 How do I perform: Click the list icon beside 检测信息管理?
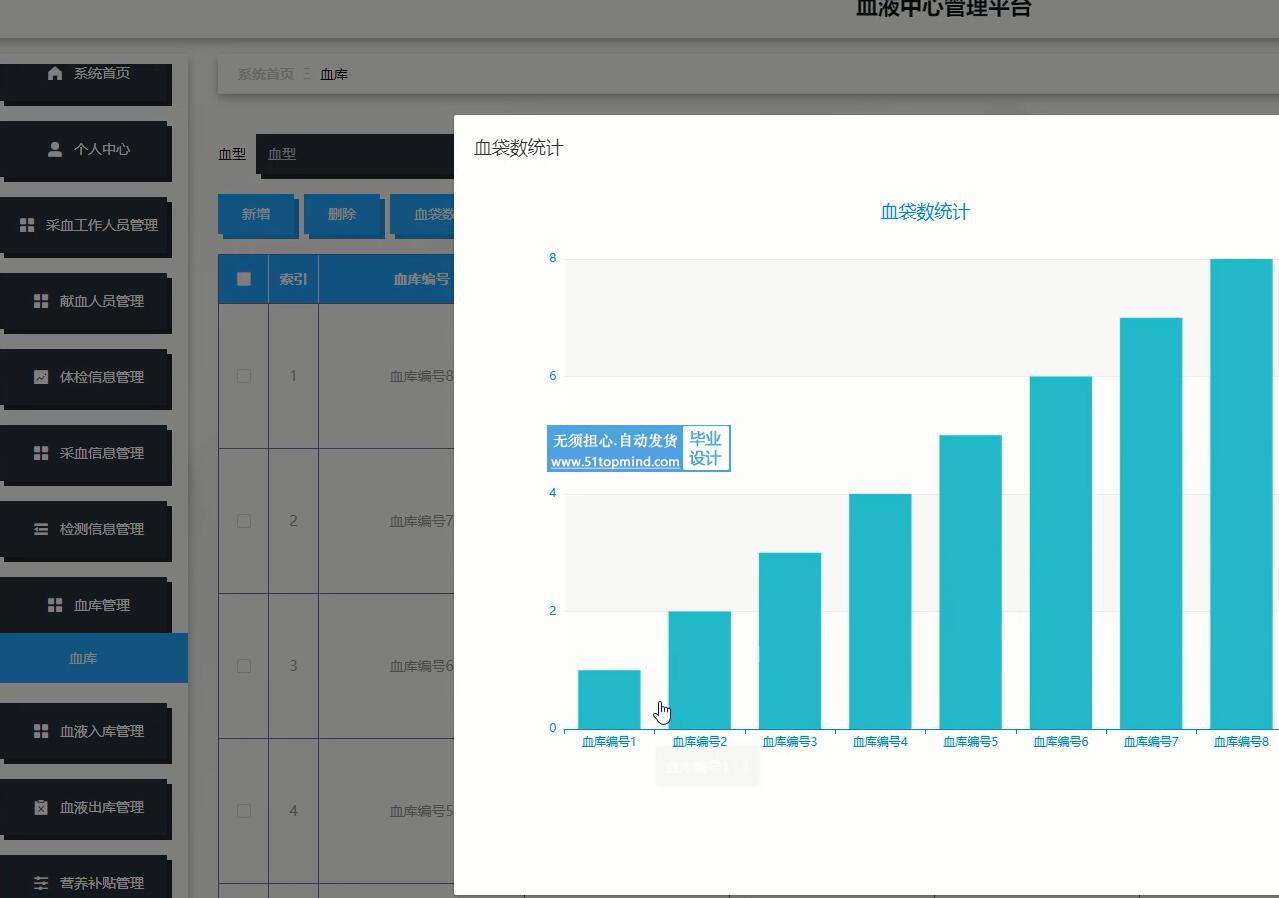coord(41,529)
